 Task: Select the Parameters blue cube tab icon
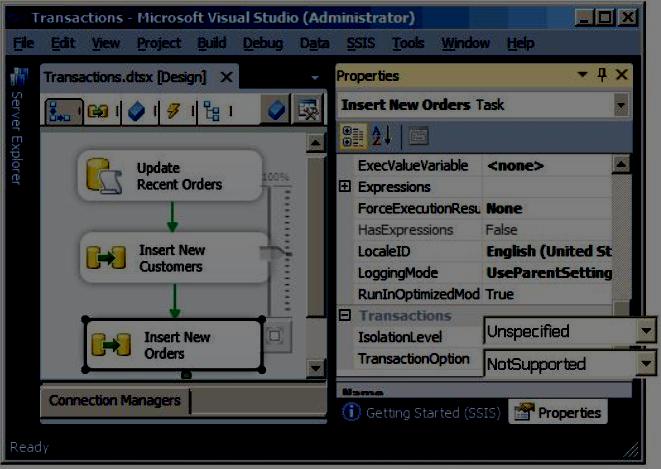point(137,111)
